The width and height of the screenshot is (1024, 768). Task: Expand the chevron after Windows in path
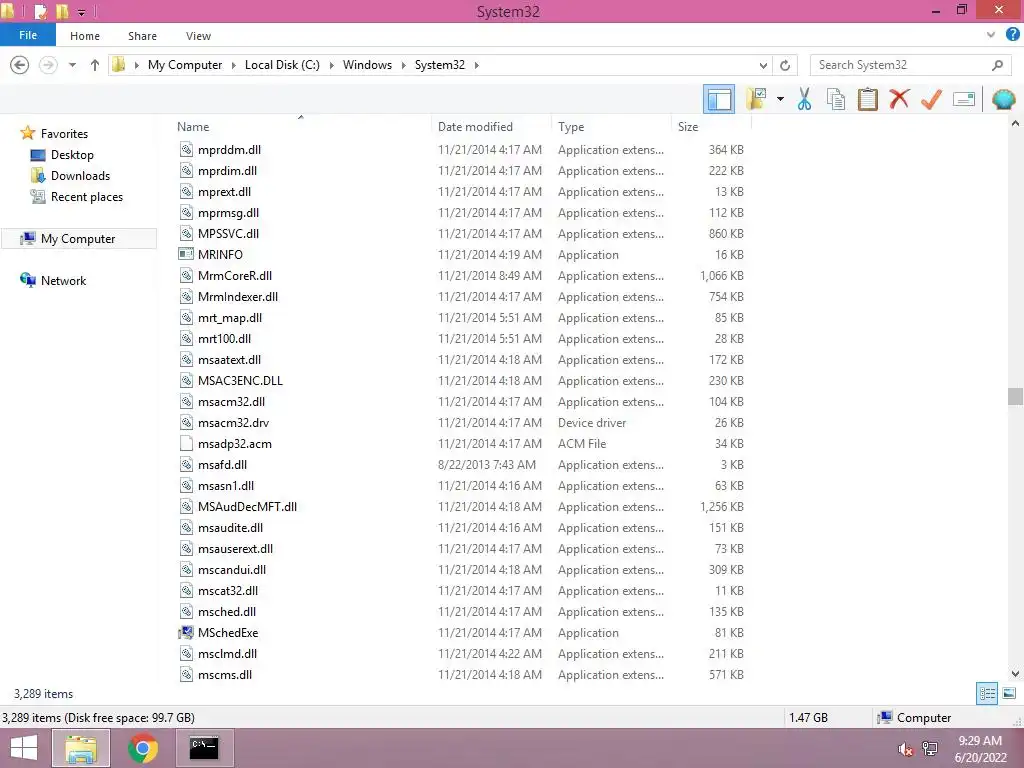click(x=403, y=65)
